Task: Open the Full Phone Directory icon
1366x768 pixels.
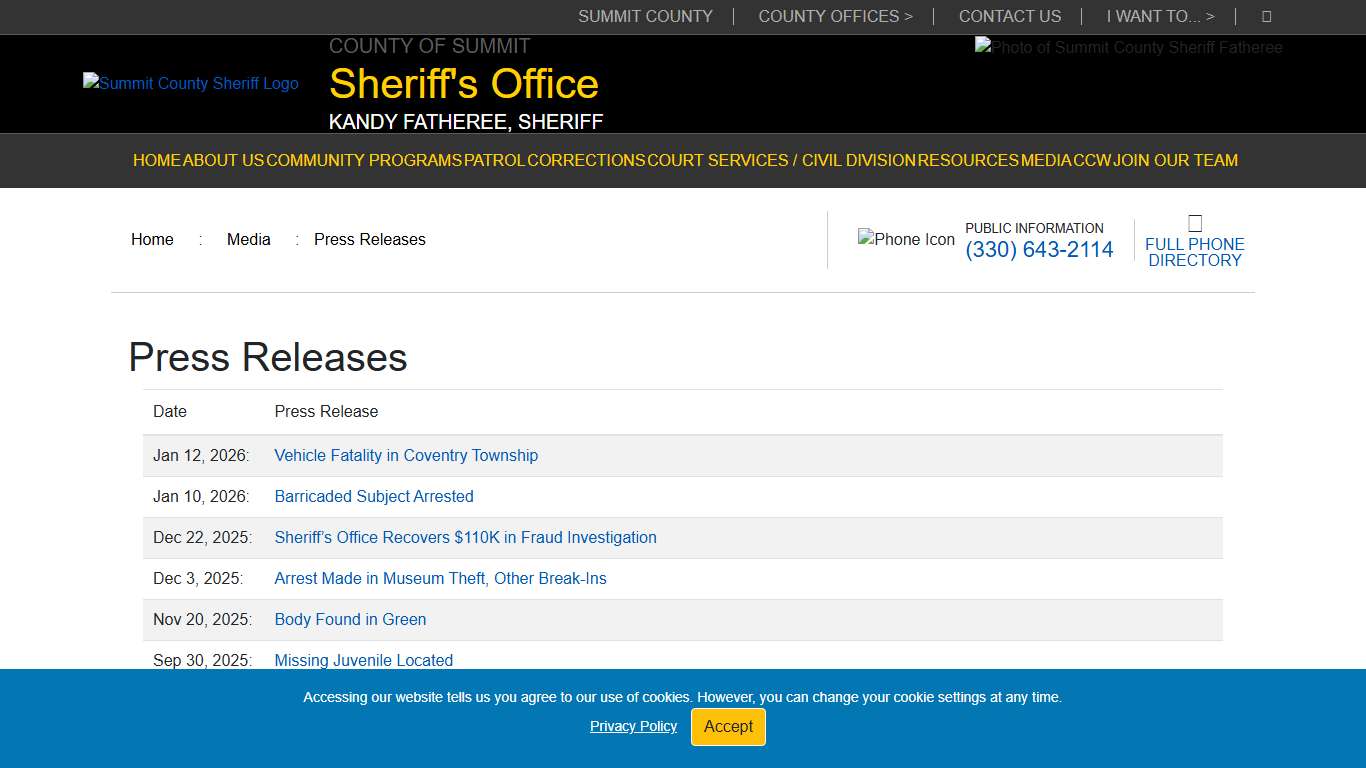Action: coord(1195,222)
